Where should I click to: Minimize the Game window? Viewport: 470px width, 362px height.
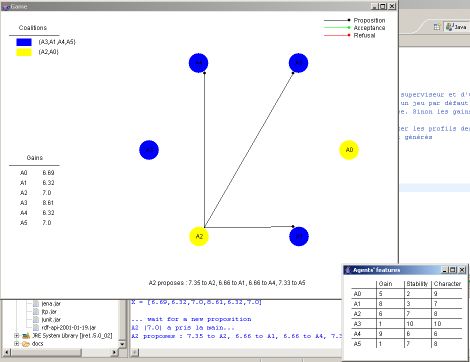click(x=374, y=6)
